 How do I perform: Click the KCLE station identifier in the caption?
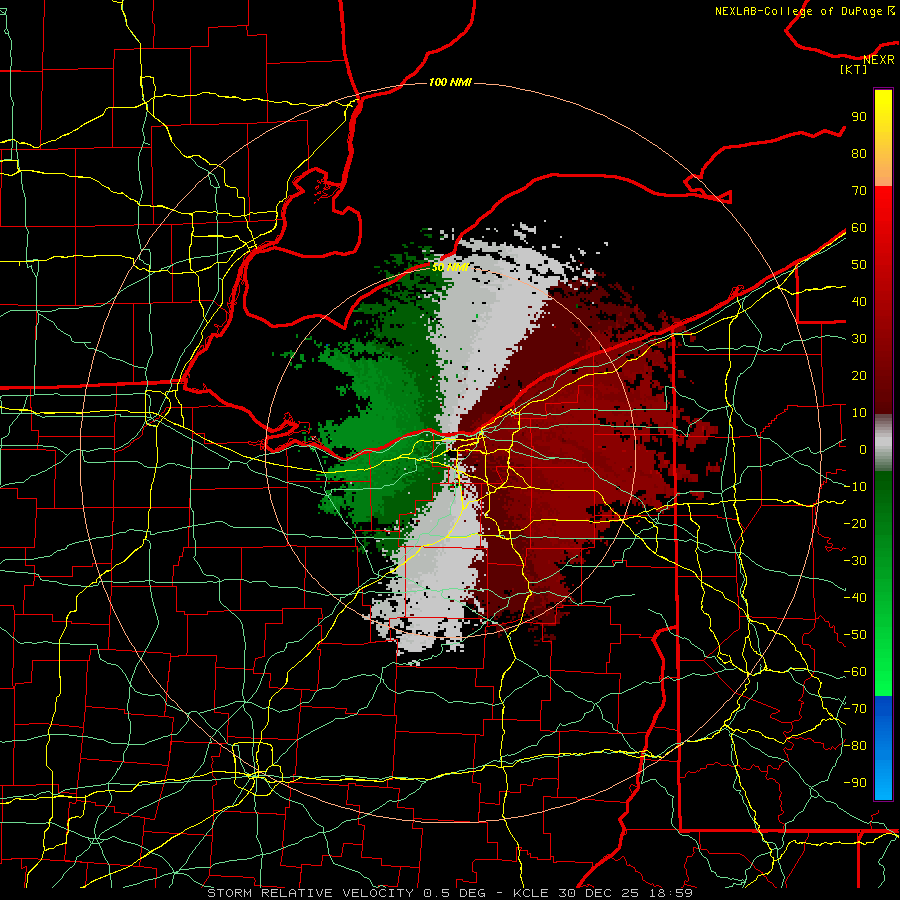[531, 893]
